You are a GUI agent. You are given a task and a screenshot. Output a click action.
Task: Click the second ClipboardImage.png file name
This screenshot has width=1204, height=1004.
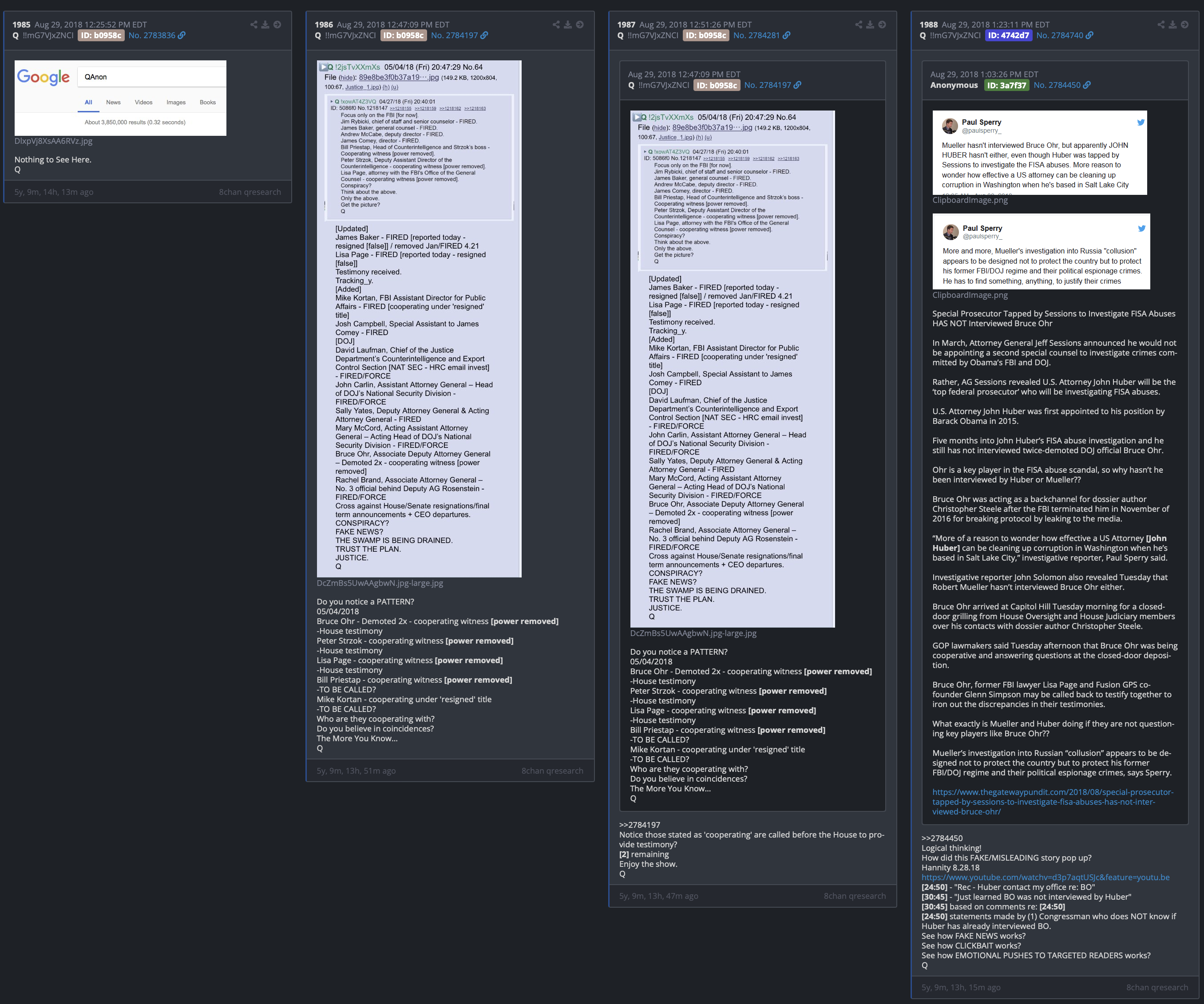tap(970, 295)
